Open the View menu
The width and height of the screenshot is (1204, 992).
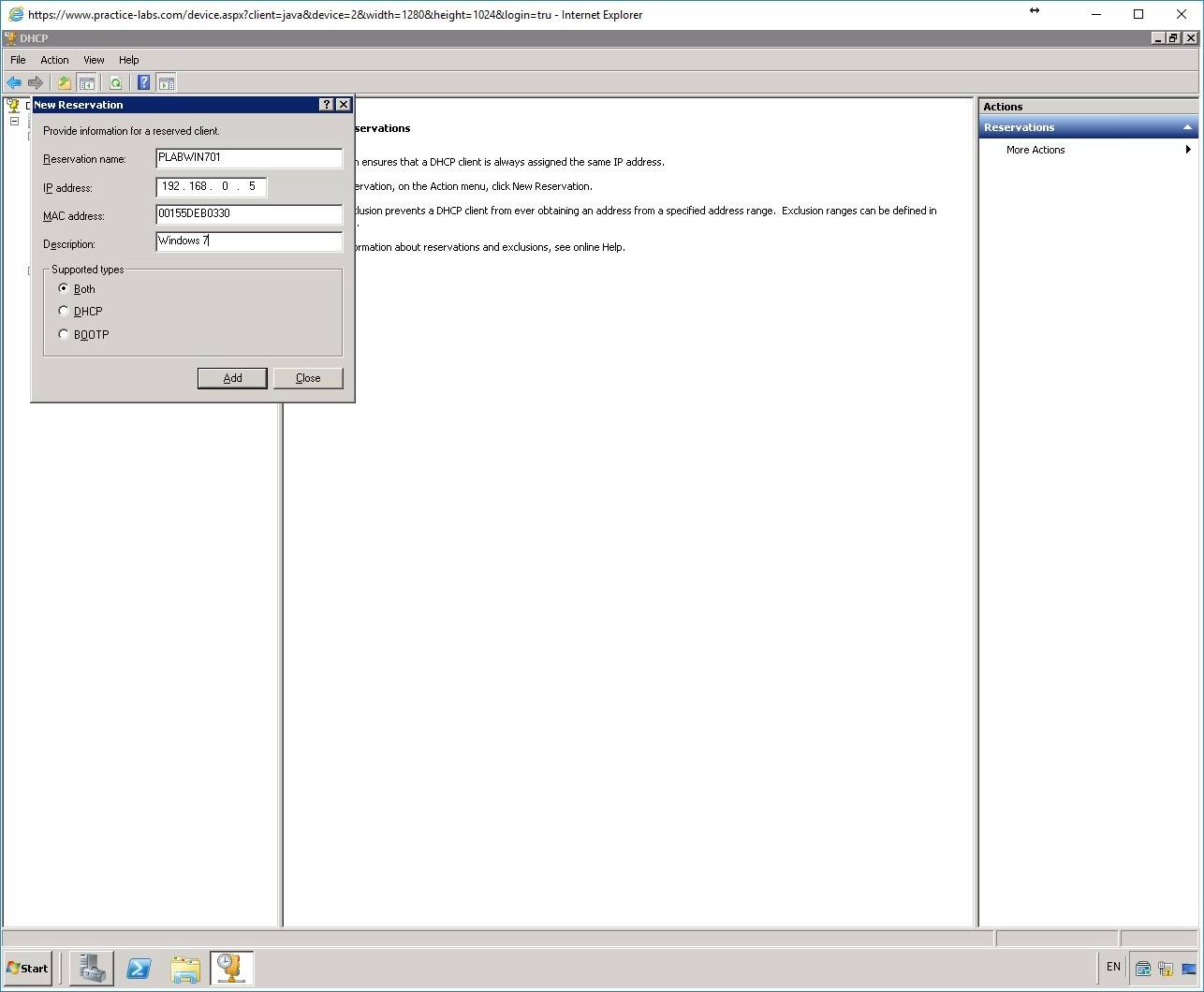(94, 59)
